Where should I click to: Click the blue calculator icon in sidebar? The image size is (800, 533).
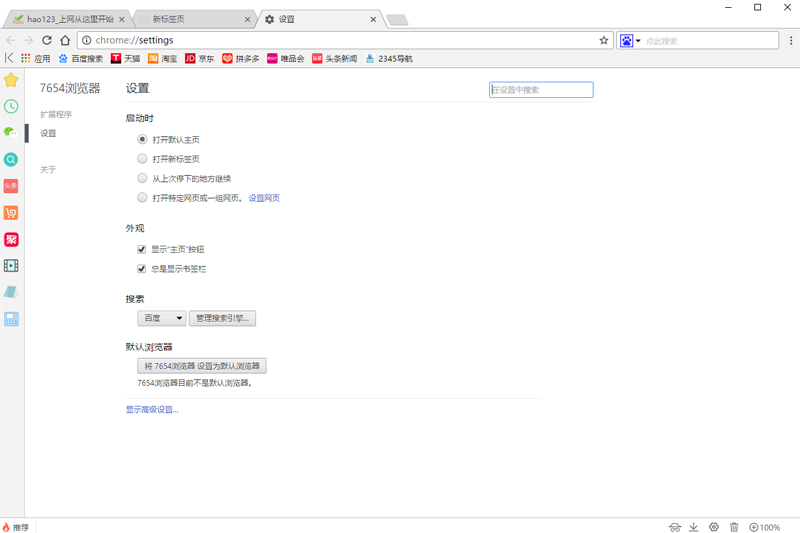click(x=11, y=319)
